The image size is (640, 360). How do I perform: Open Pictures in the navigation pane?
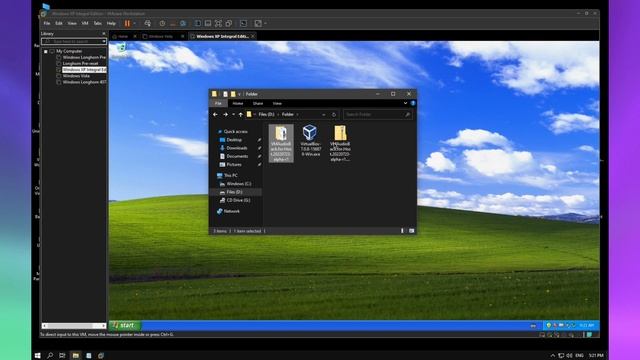click(x=234, y=164)
